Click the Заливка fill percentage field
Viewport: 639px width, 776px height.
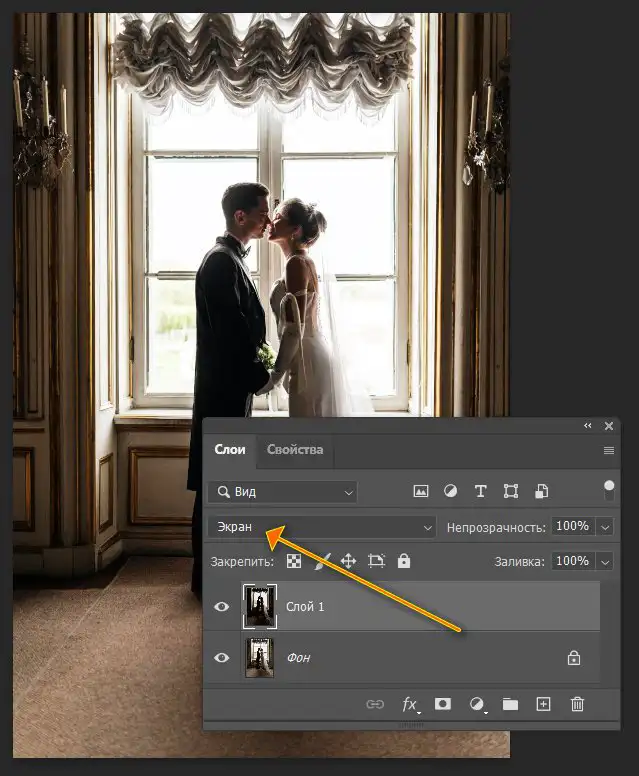[x=573, y=561]
